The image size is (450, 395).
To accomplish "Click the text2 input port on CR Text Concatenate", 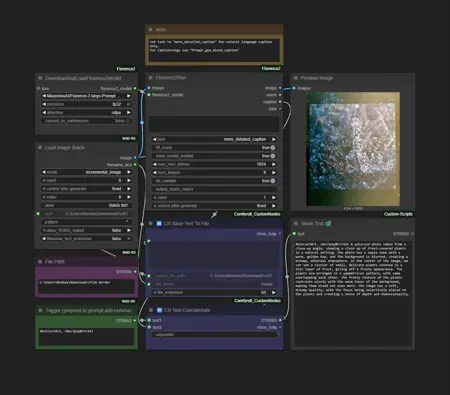I will pyautogui.click(x=149, y=327).
